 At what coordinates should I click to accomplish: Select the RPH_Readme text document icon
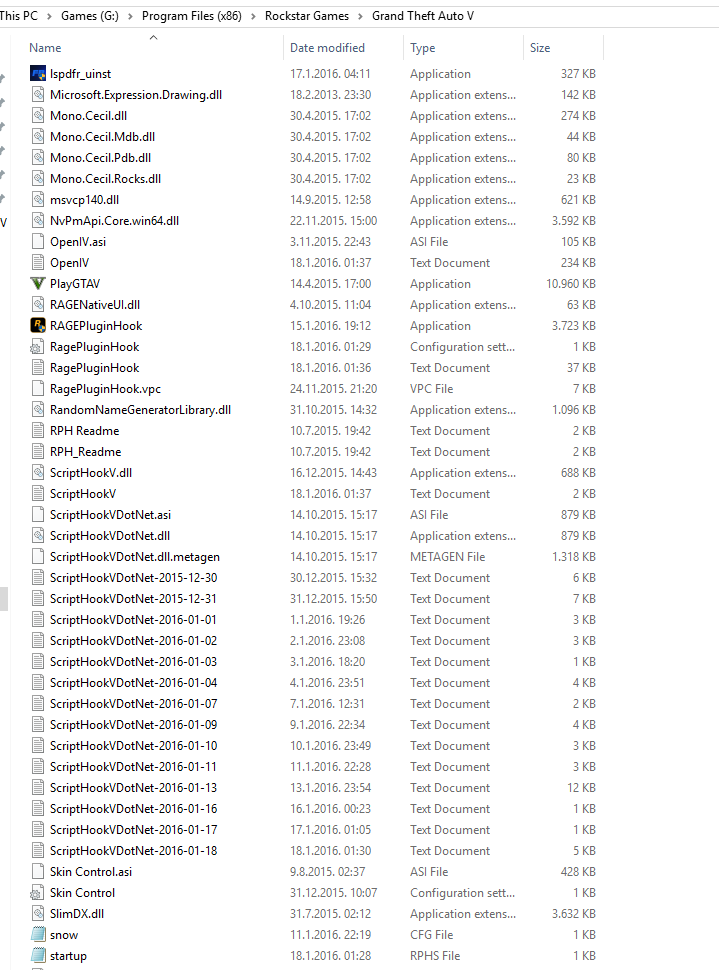coord(38,452)
